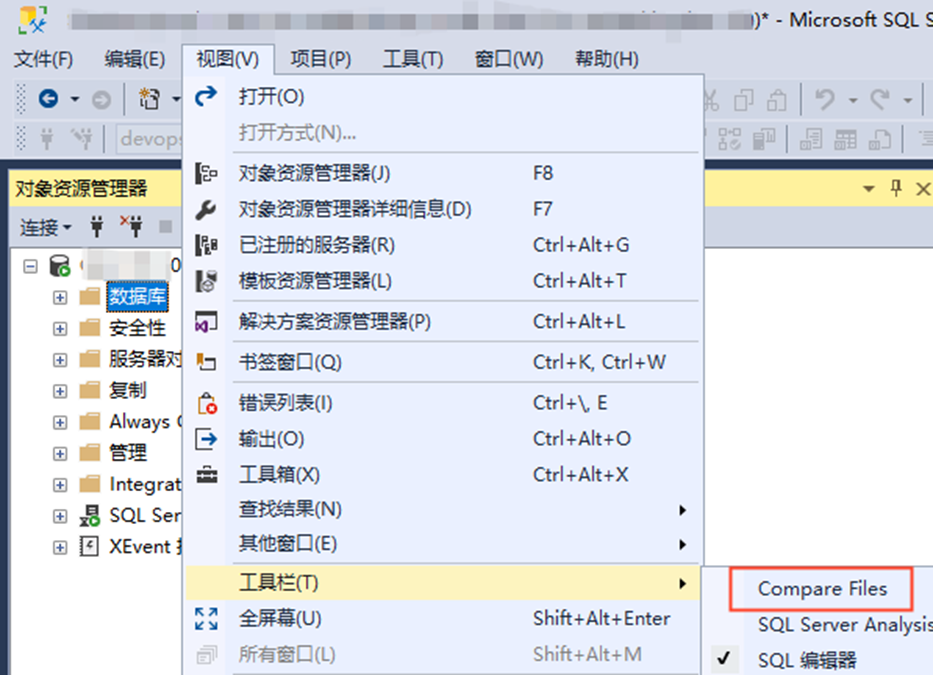The height and width of the screenshot is (675, 933).
Task: Uncheck the SQL 编辑器 toolbar
Action: pos(807,660)
